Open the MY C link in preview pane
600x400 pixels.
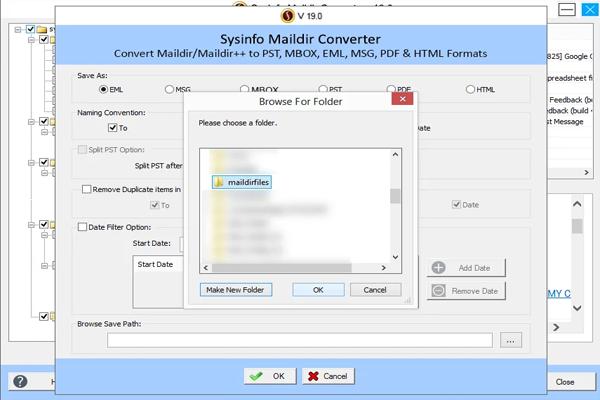tap(559, 294)
